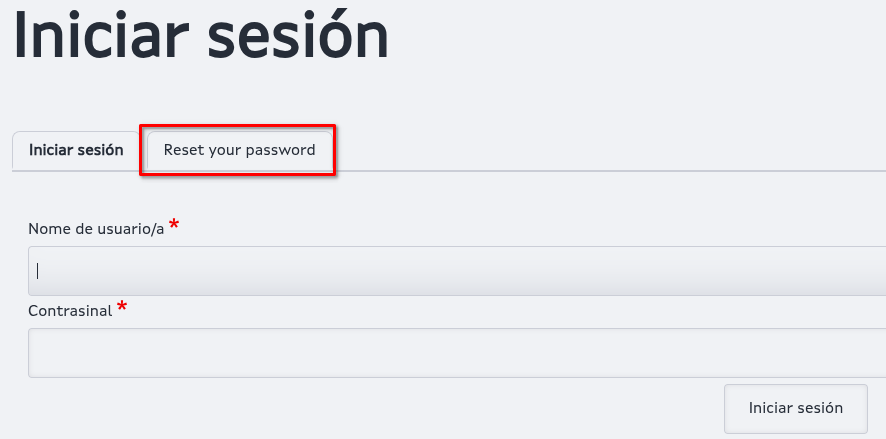The width and height of the screenshot is (886, 439).
Task: Click the large Iniciar sesión page heading
Action: pos(201,37)
